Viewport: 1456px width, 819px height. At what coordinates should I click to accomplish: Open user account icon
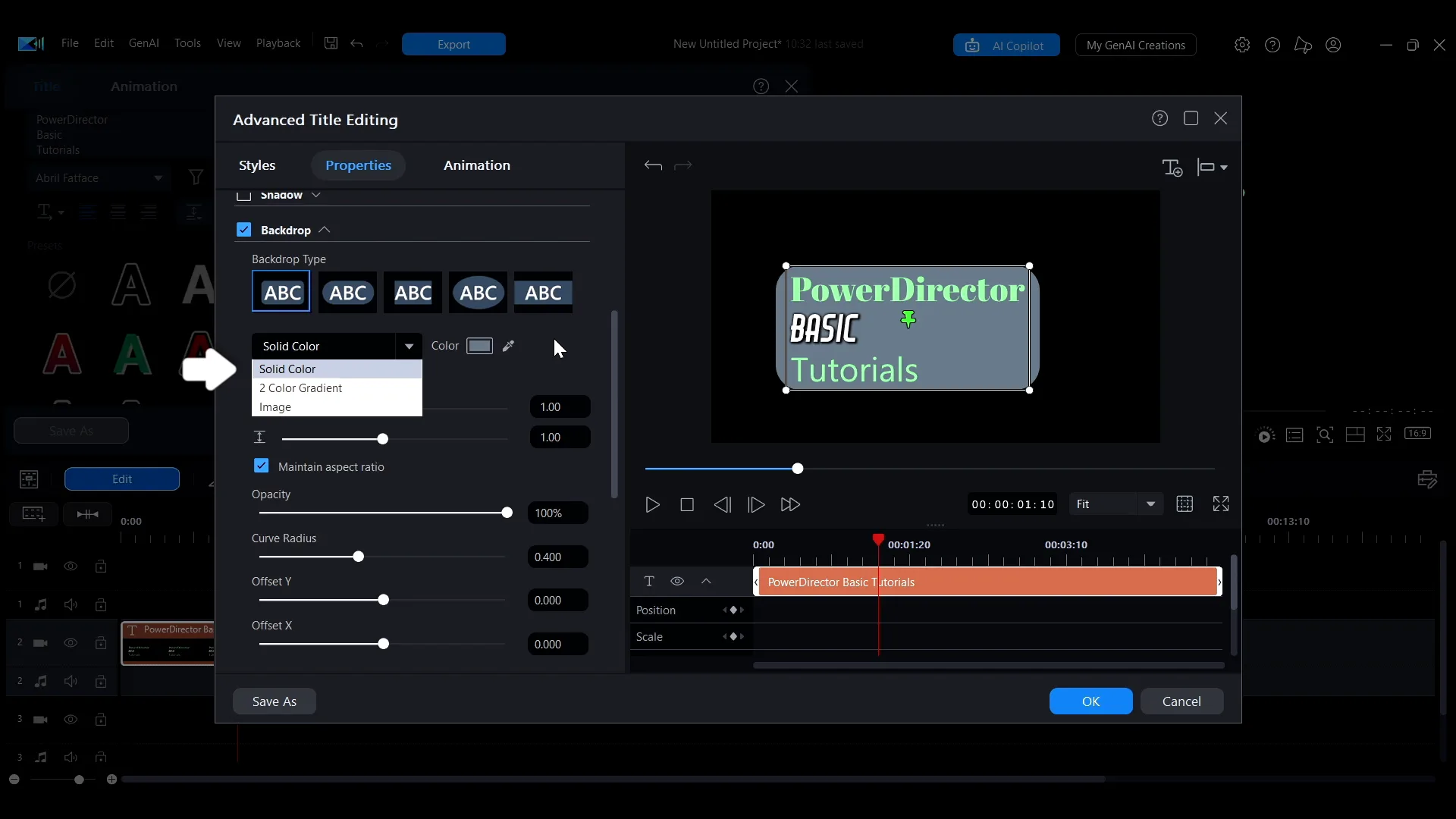(x=1333, y=45)
